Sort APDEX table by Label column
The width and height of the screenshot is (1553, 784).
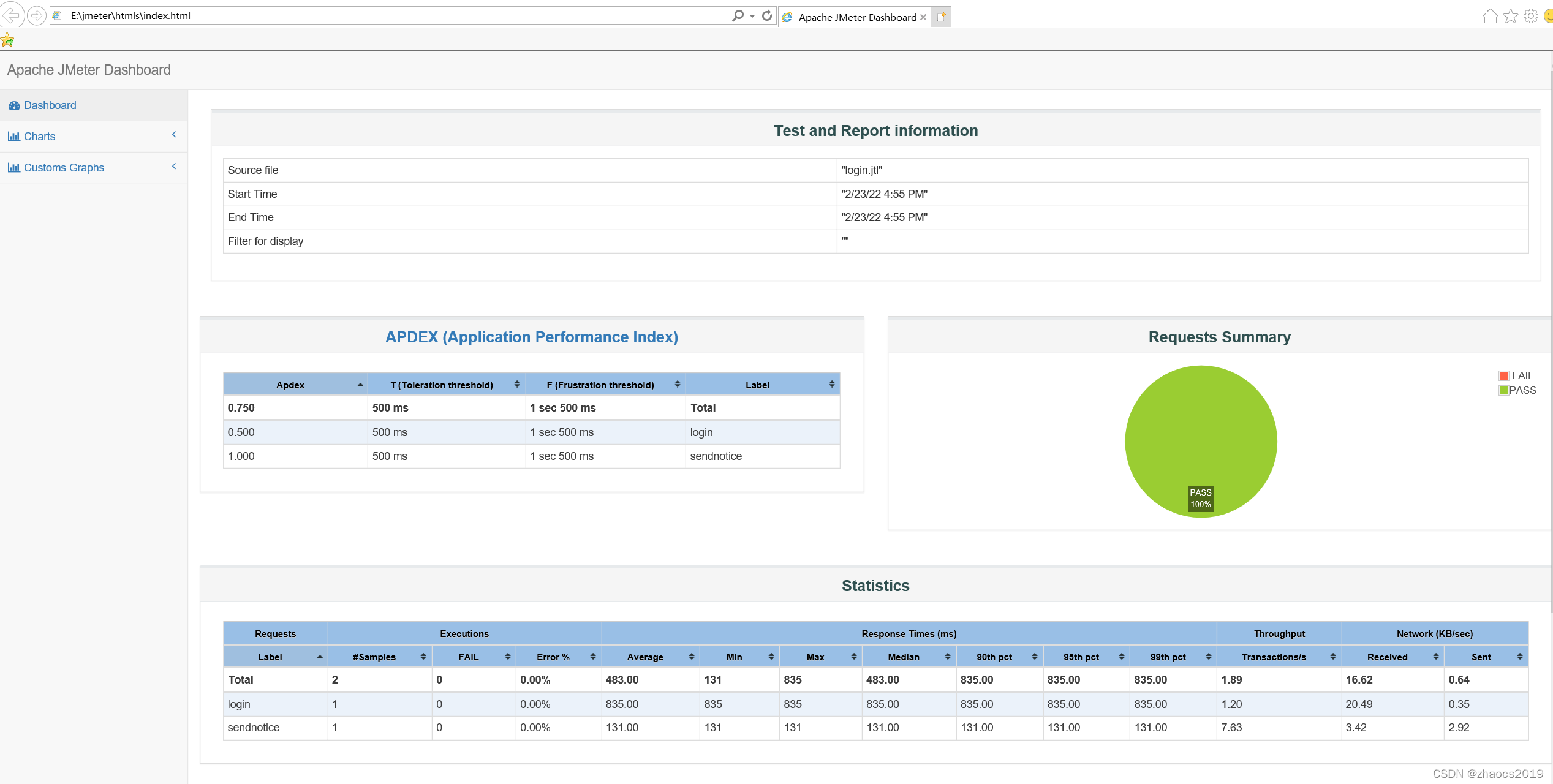763,385
